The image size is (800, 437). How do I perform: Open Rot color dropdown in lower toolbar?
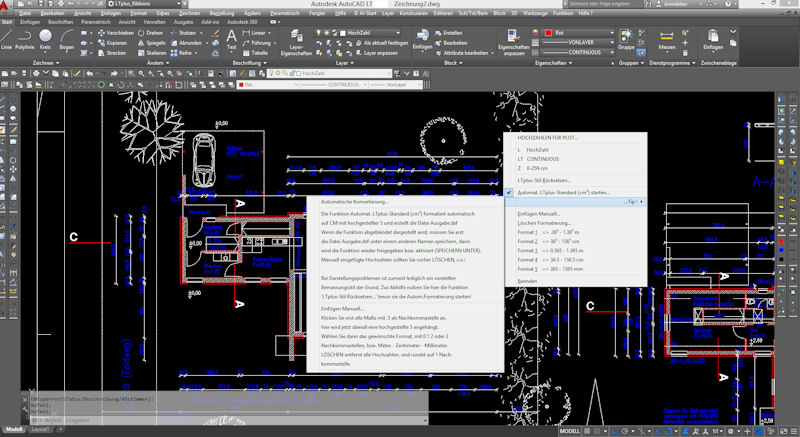(x=266, y=85)
